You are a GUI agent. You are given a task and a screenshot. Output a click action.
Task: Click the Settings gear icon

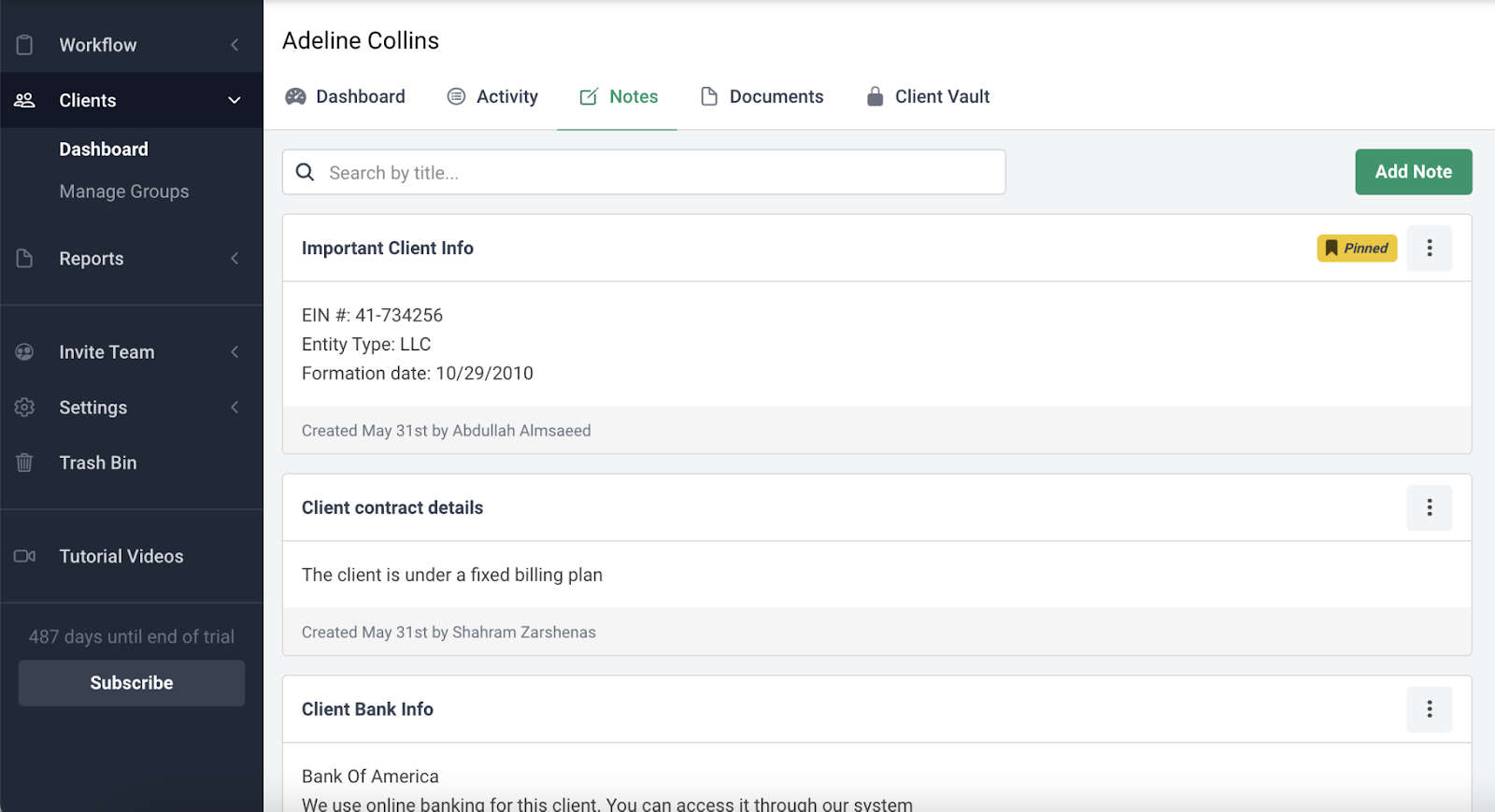click(x=25, y=407)
